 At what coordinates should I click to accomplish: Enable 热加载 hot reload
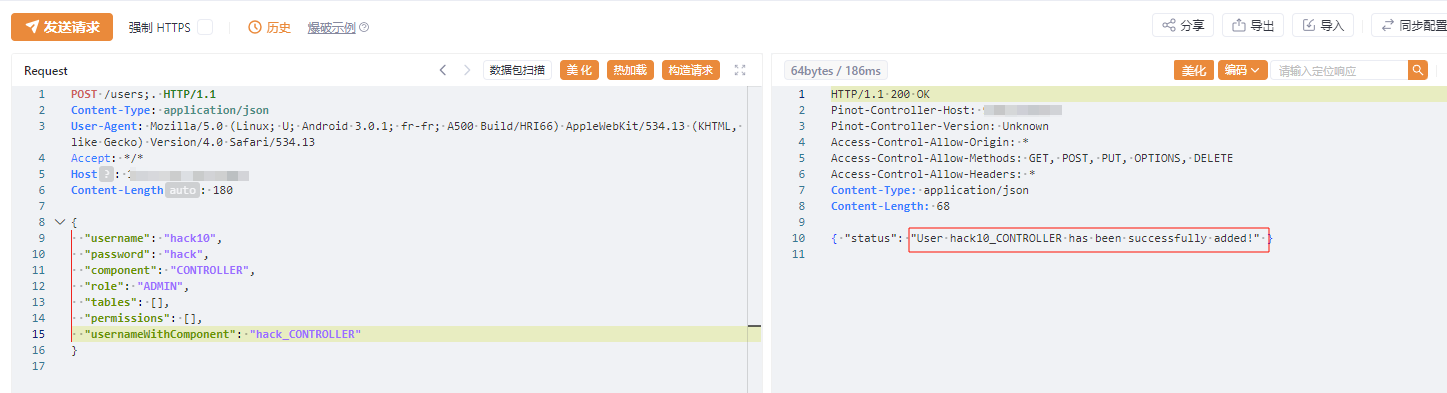631,70
